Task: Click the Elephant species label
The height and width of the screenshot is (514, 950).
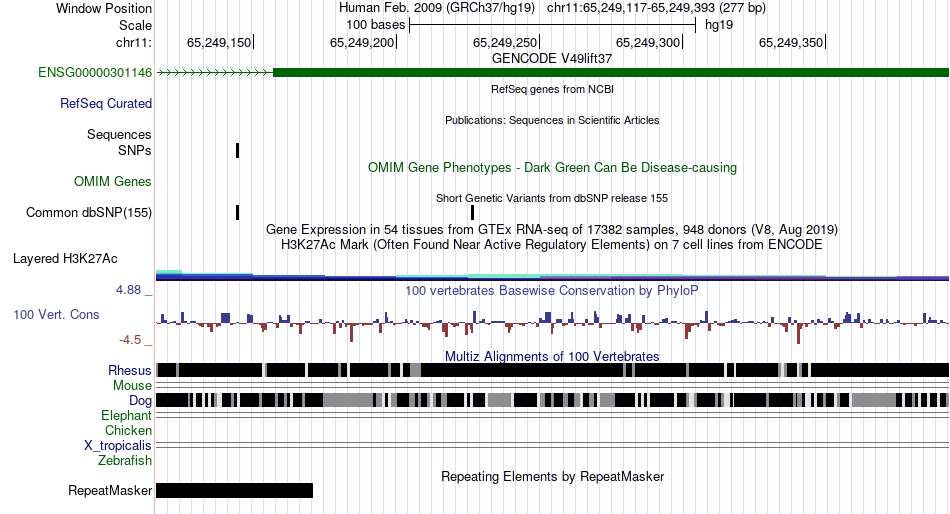Action: tap(126, 416)
